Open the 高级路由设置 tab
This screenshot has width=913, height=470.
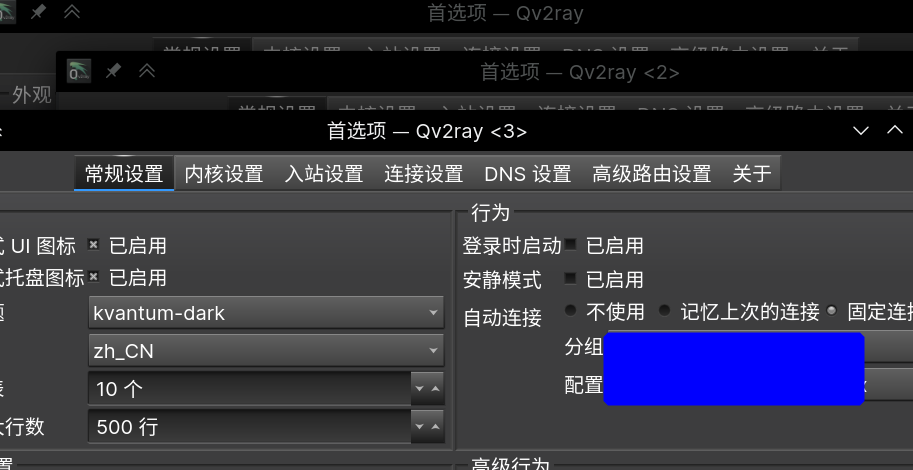652,174
